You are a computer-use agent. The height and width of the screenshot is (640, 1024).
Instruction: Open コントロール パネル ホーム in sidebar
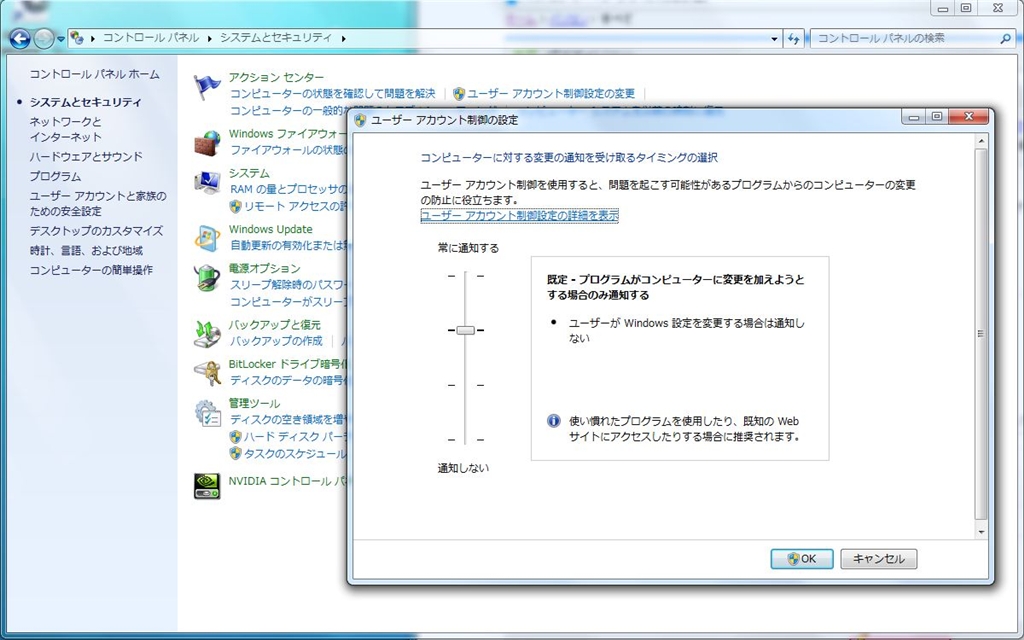(x=94, y=74)
